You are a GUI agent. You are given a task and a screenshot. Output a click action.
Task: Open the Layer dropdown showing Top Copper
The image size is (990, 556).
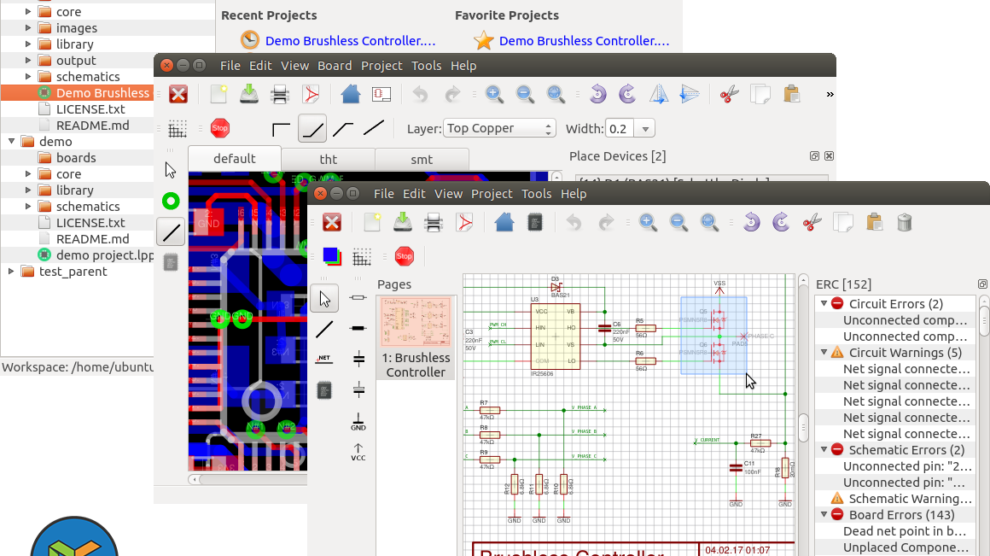[x=500, y=128]
